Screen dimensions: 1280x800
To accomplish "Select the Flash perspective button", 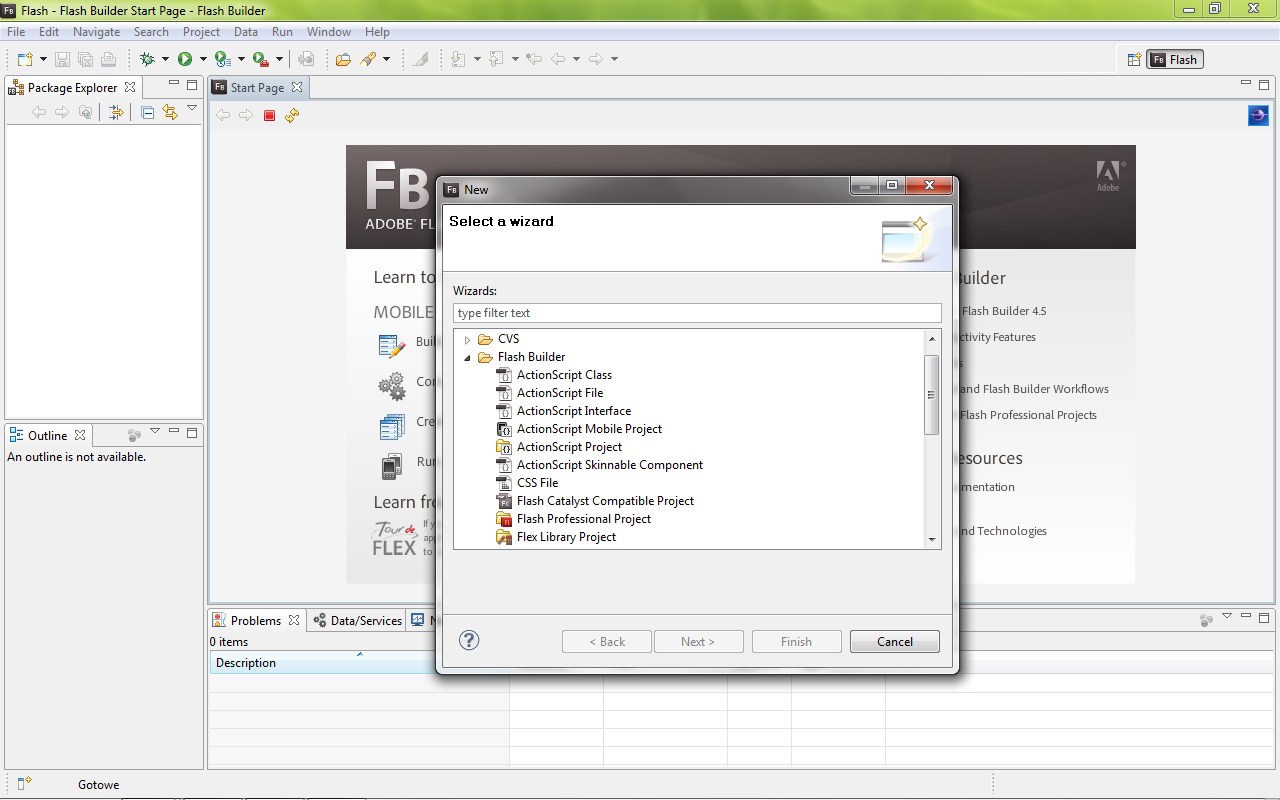I will click(x=1174, y=60).
